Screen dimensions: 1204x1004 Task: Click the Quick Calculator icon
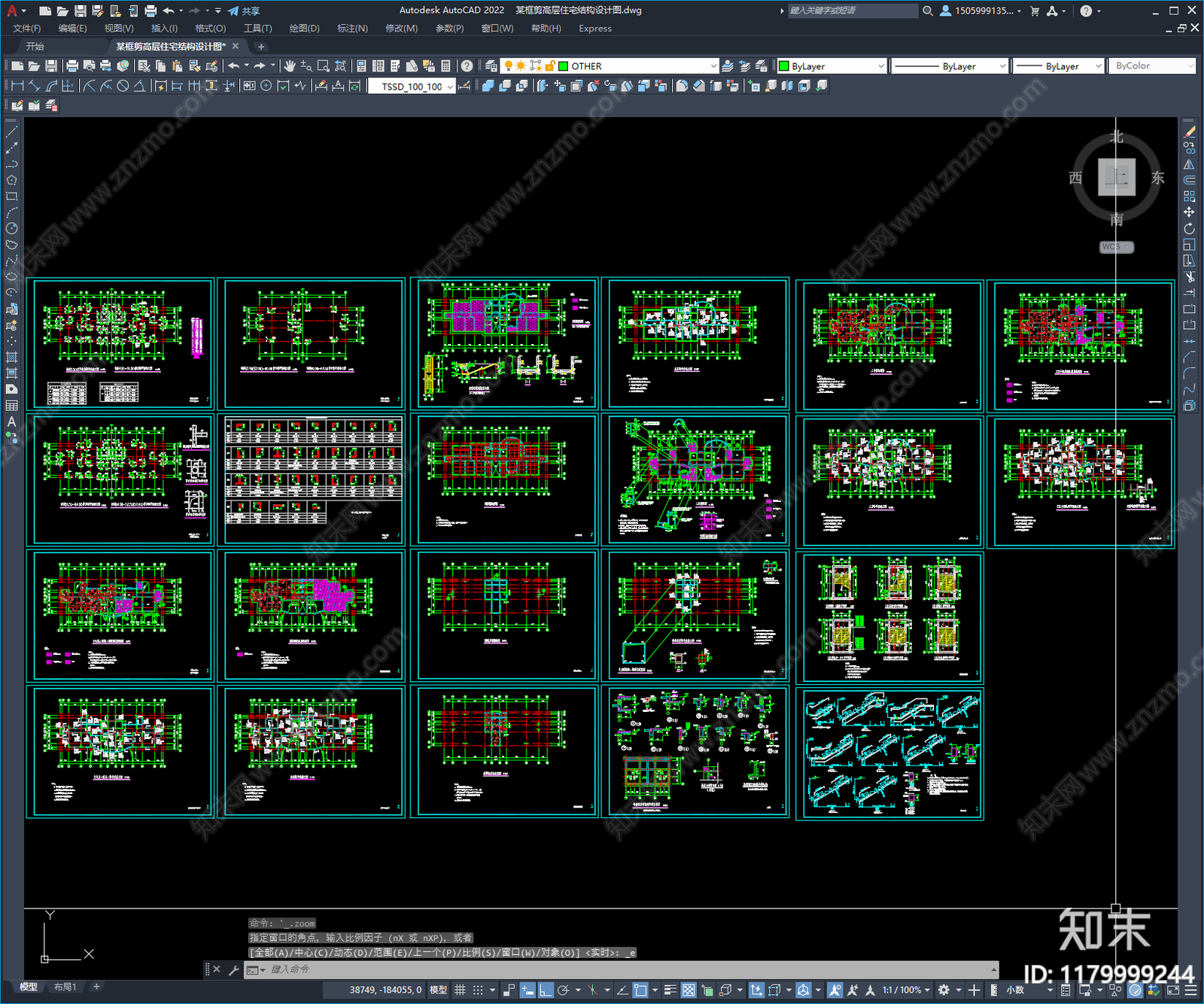click(x=445, y=66)
